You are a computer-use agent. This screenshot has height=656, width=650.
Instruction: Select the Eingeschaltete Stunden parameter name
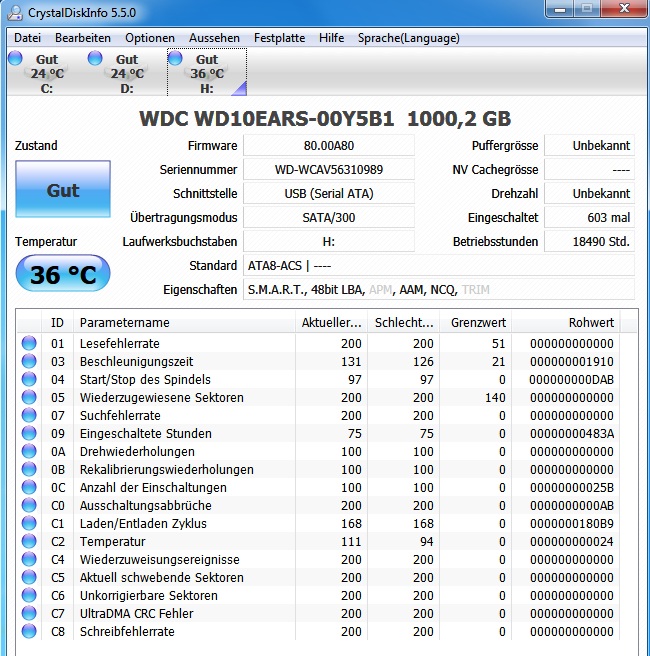click(x=146, y=433)
